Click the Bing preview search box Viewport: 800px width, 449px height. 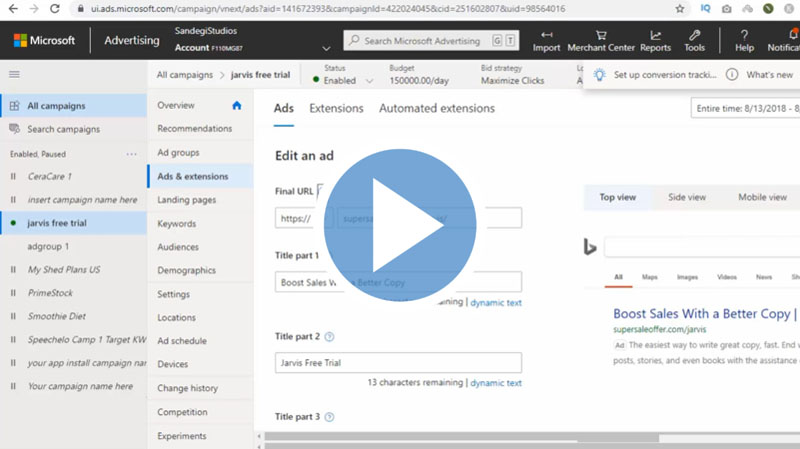pos(702,247)
